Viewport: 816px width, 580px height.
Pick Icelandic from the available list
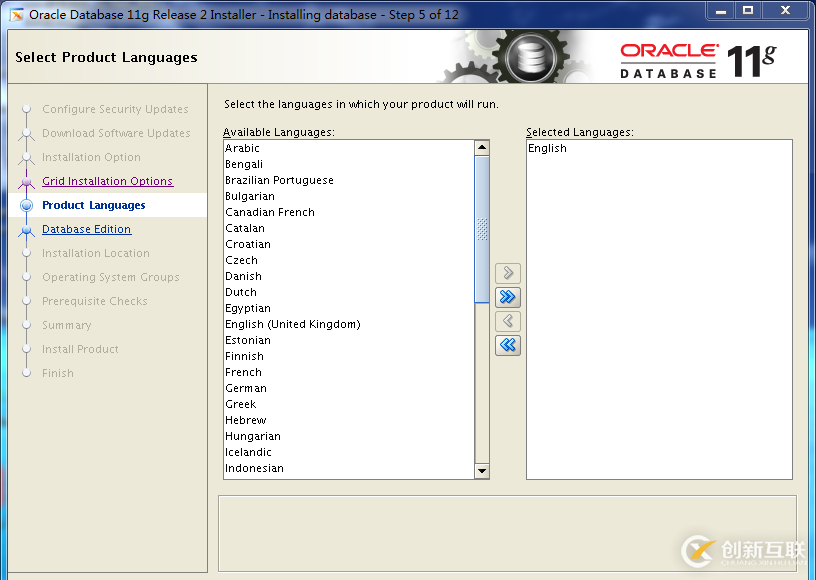349,452
